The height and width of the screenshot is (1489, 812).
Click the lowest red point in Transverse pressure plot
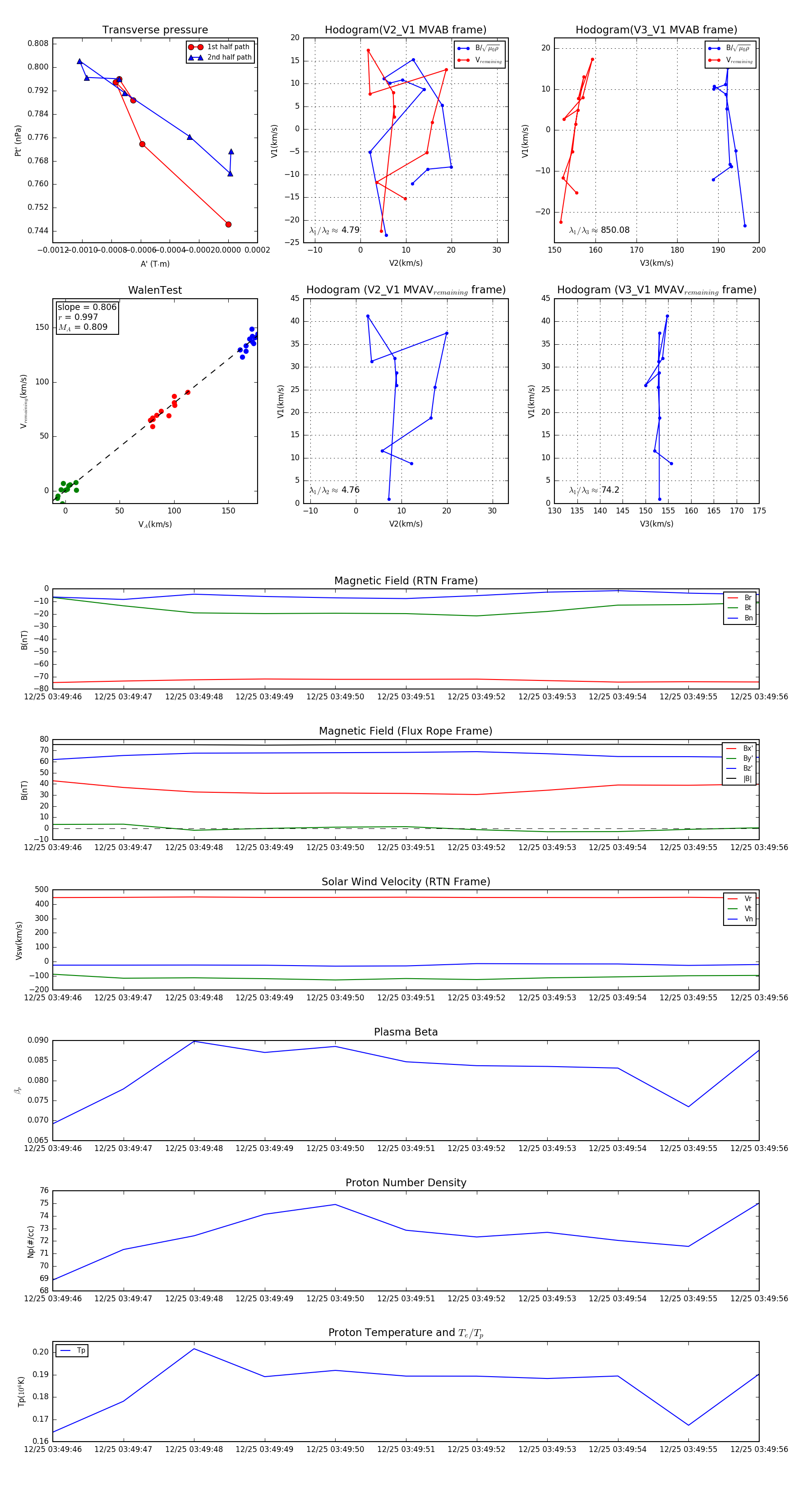(228, 224)
